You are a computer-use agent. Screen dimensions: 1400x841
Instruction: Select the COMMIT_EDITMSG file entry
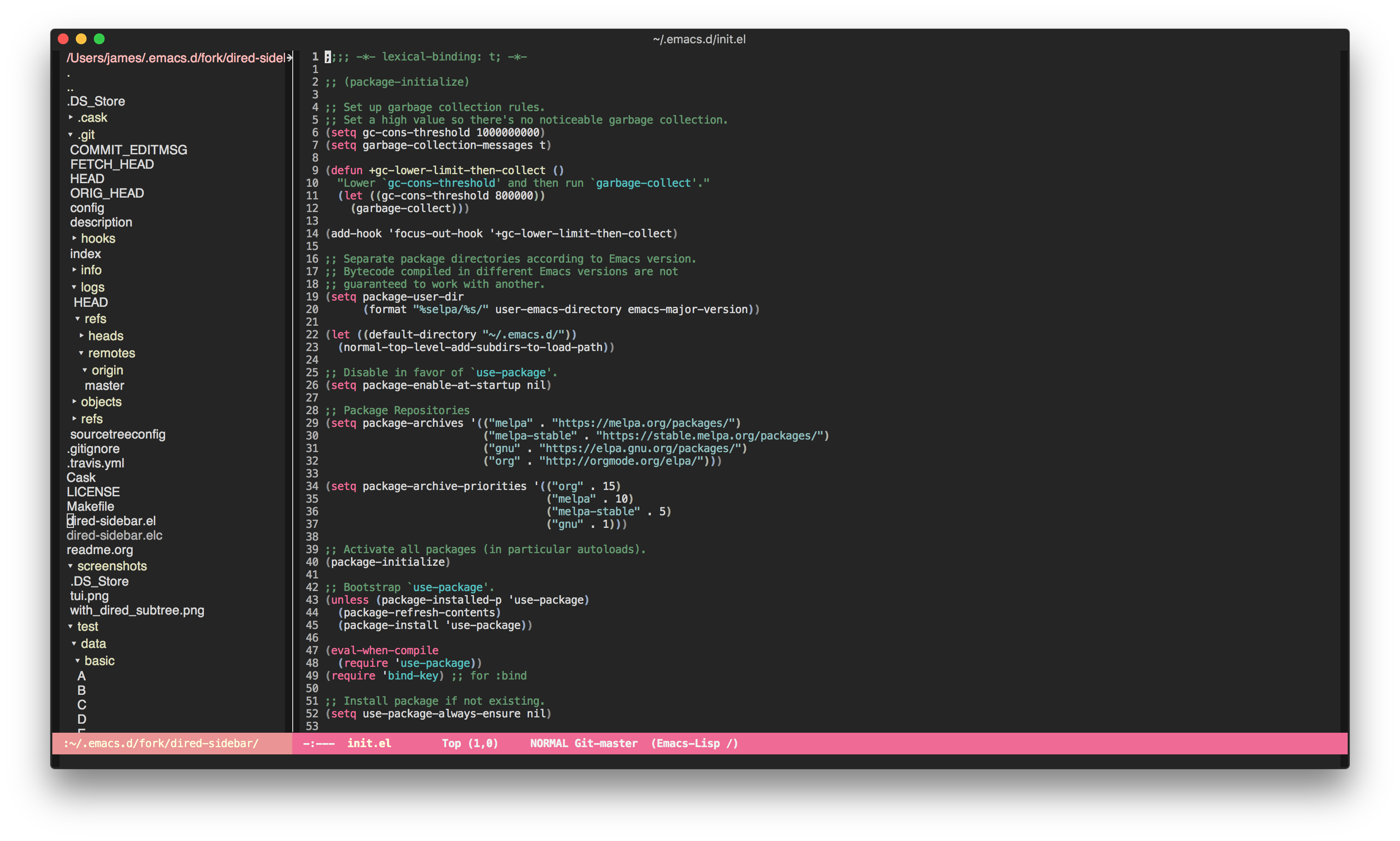[129, 150]
